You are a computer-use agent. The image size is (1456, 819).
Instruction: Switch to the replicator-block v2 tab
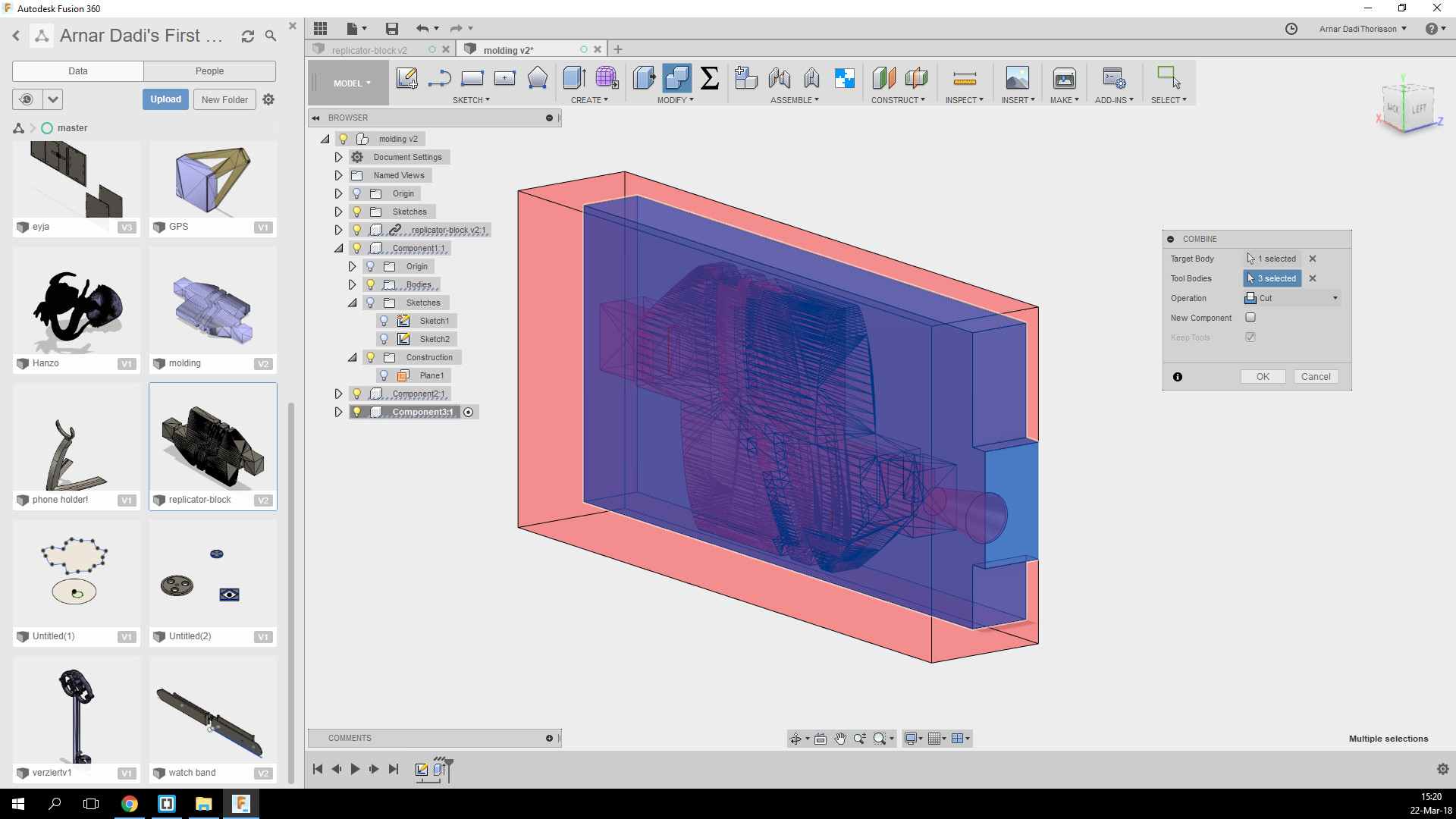click(x=369, y=50)
